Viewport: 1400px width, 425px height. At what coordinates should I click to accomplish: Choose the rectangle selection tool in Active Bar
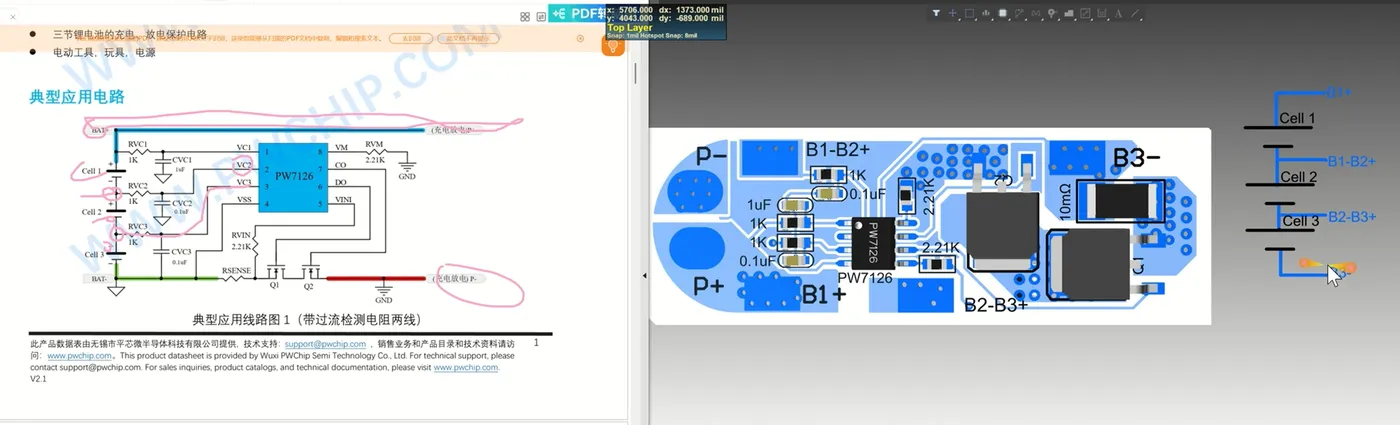969,13
